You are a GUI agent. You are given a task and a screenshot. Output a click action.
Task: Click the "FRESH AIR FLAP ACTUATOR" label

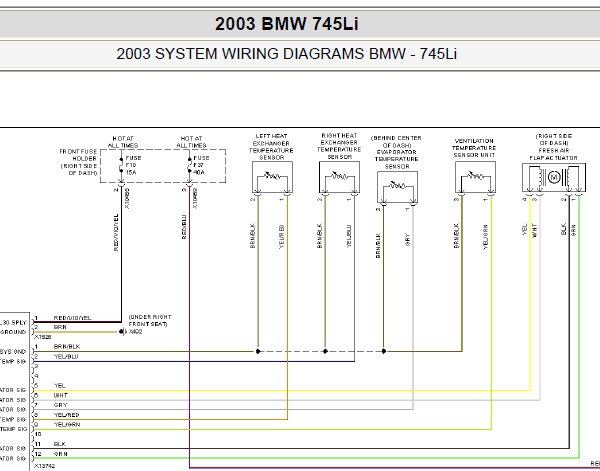pyautogui.click(x=553, y=154)
